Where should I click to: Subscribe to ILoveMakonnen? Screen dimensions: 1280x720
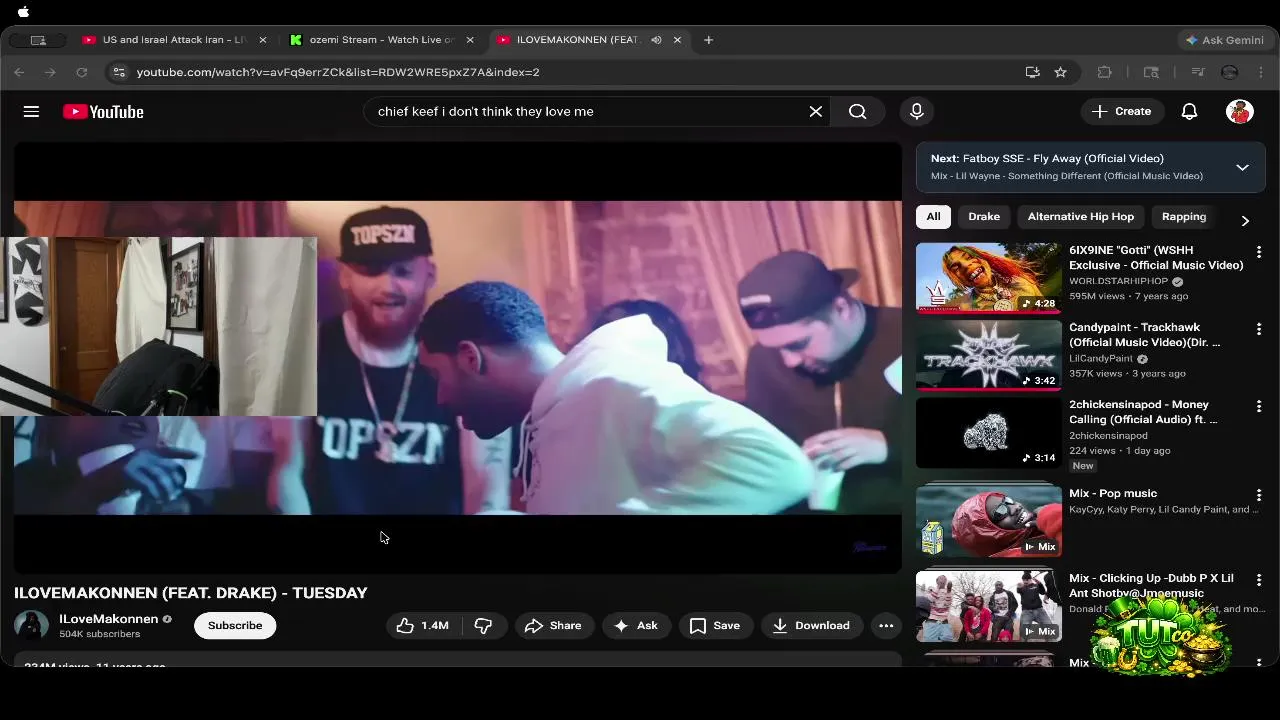click(235, 625)
